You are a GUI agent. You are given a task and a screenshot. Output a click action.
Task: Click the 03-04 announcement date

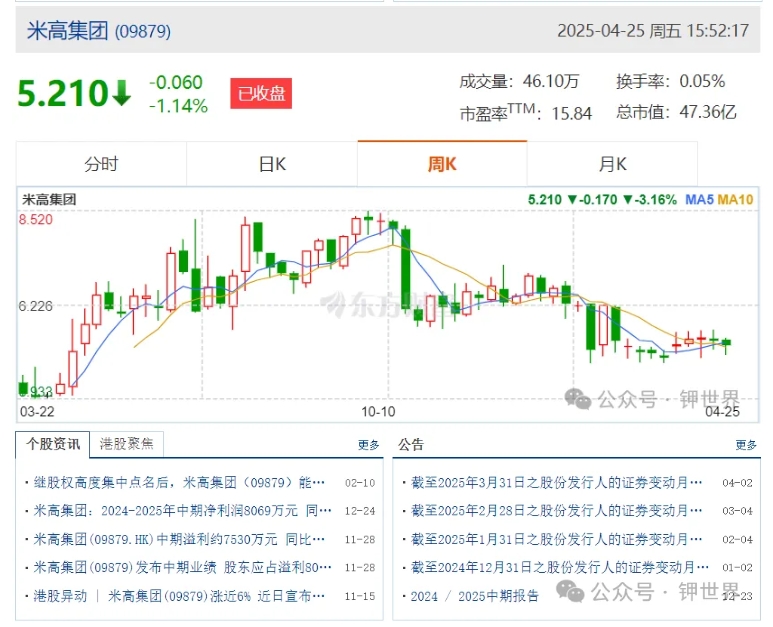[x=738, y=511]
